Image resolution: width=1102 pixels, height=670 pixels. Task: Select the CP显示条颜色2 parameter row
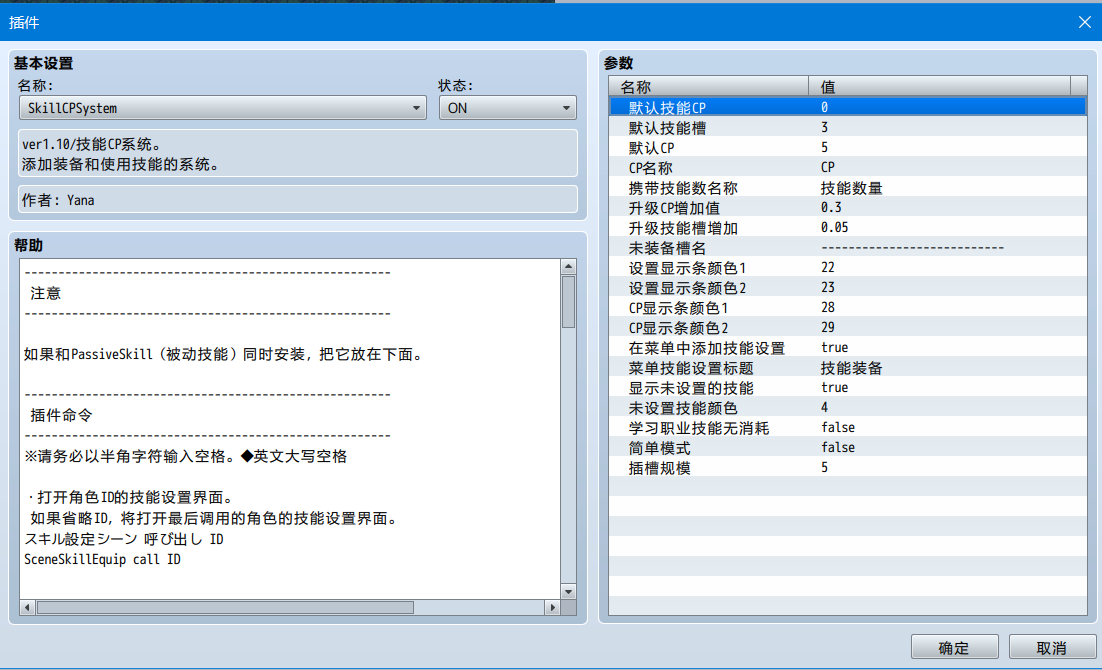(848, 328)
